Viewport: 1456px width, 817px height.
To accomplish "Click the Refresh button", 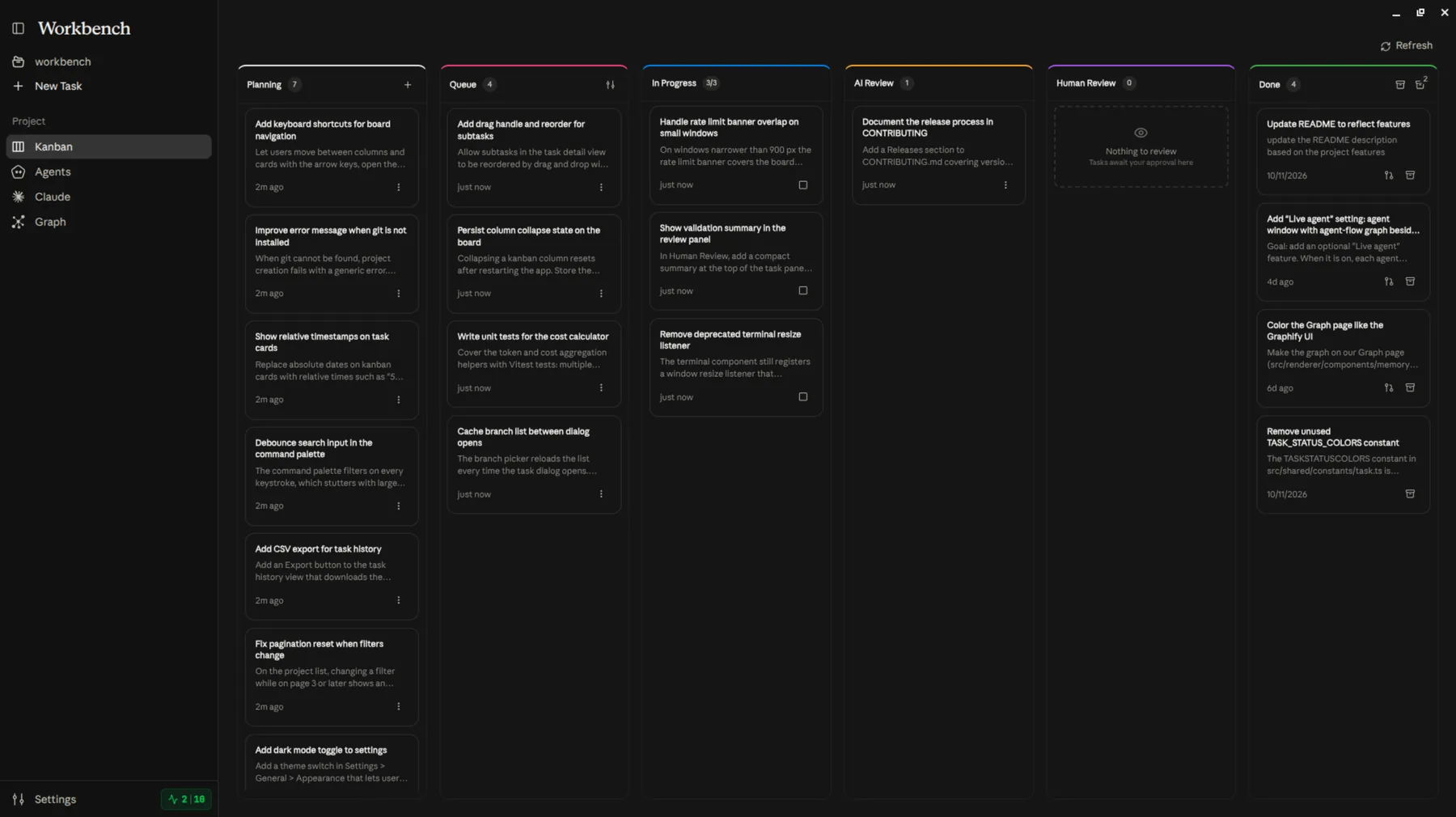I will point(1406,46).
